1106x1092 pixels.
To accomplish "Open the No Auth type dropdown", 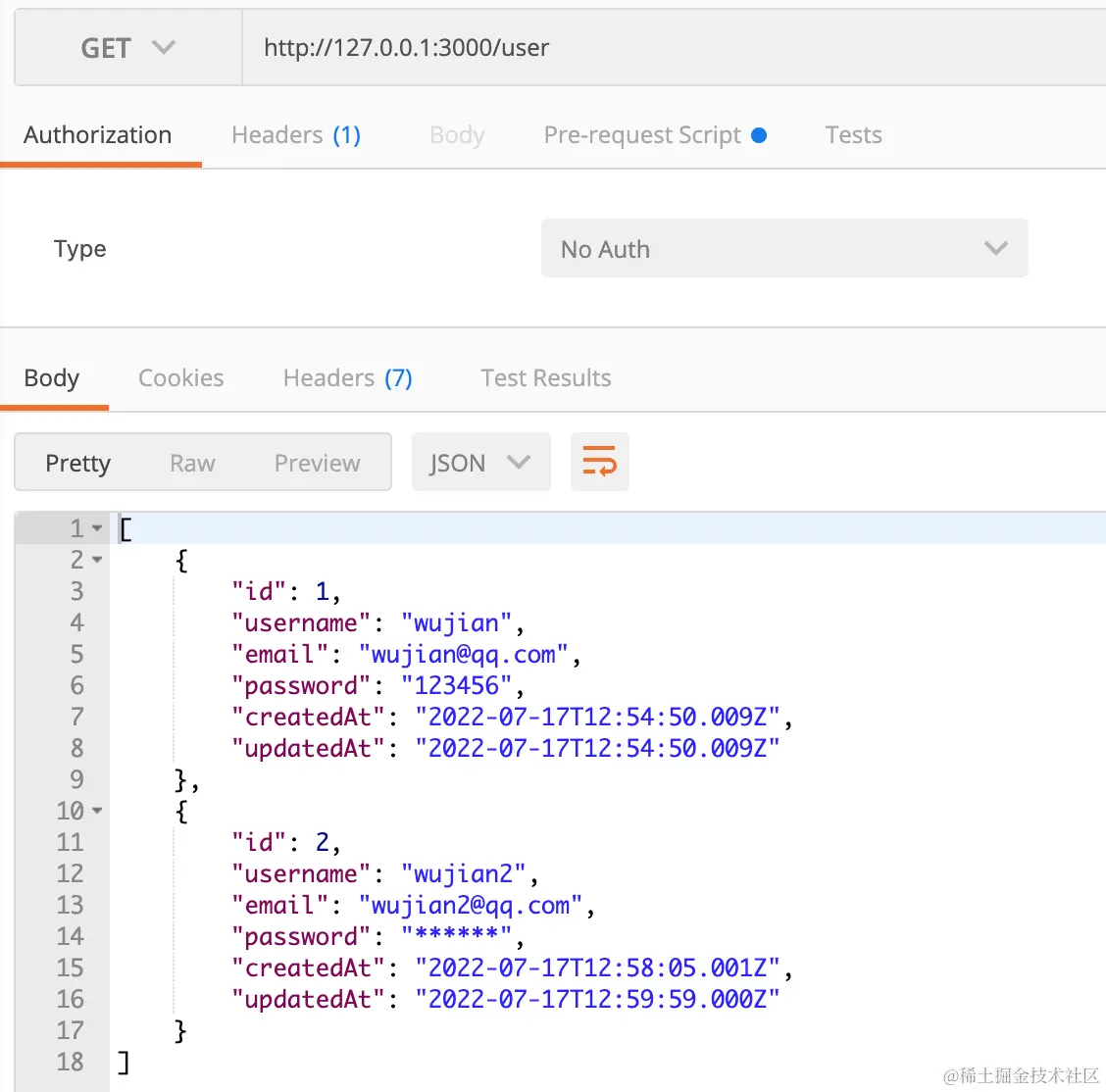I will [x=783, y=249].
